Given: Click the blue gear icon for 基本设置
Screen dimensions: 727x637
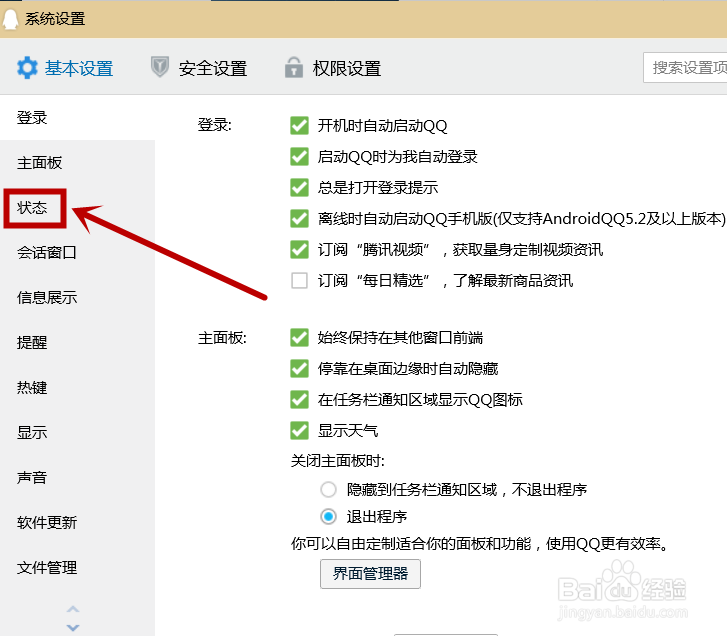Looking at the screenshot, I should pyautogui.click(x=27, y=68).
